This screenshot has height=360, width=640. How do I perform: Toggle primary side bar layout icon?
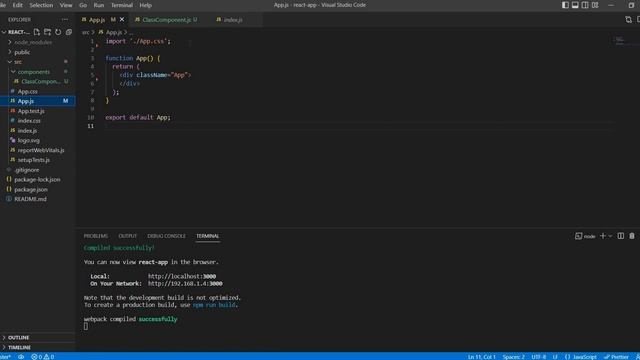[565, 5]
